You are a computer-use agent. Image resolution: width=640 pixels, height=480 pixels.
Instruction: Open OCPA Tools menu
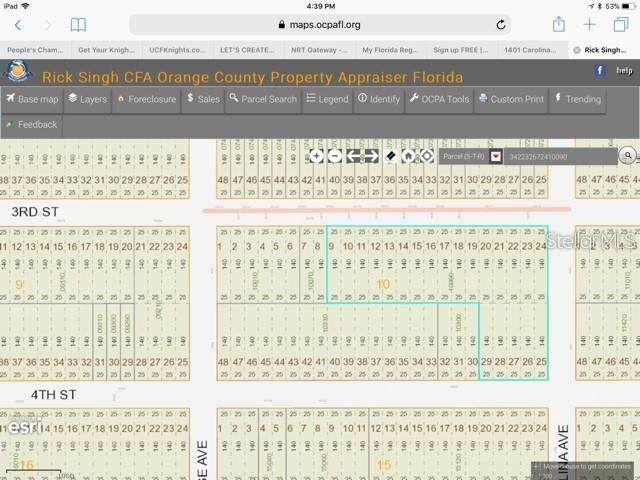click(x=438, y=99)
